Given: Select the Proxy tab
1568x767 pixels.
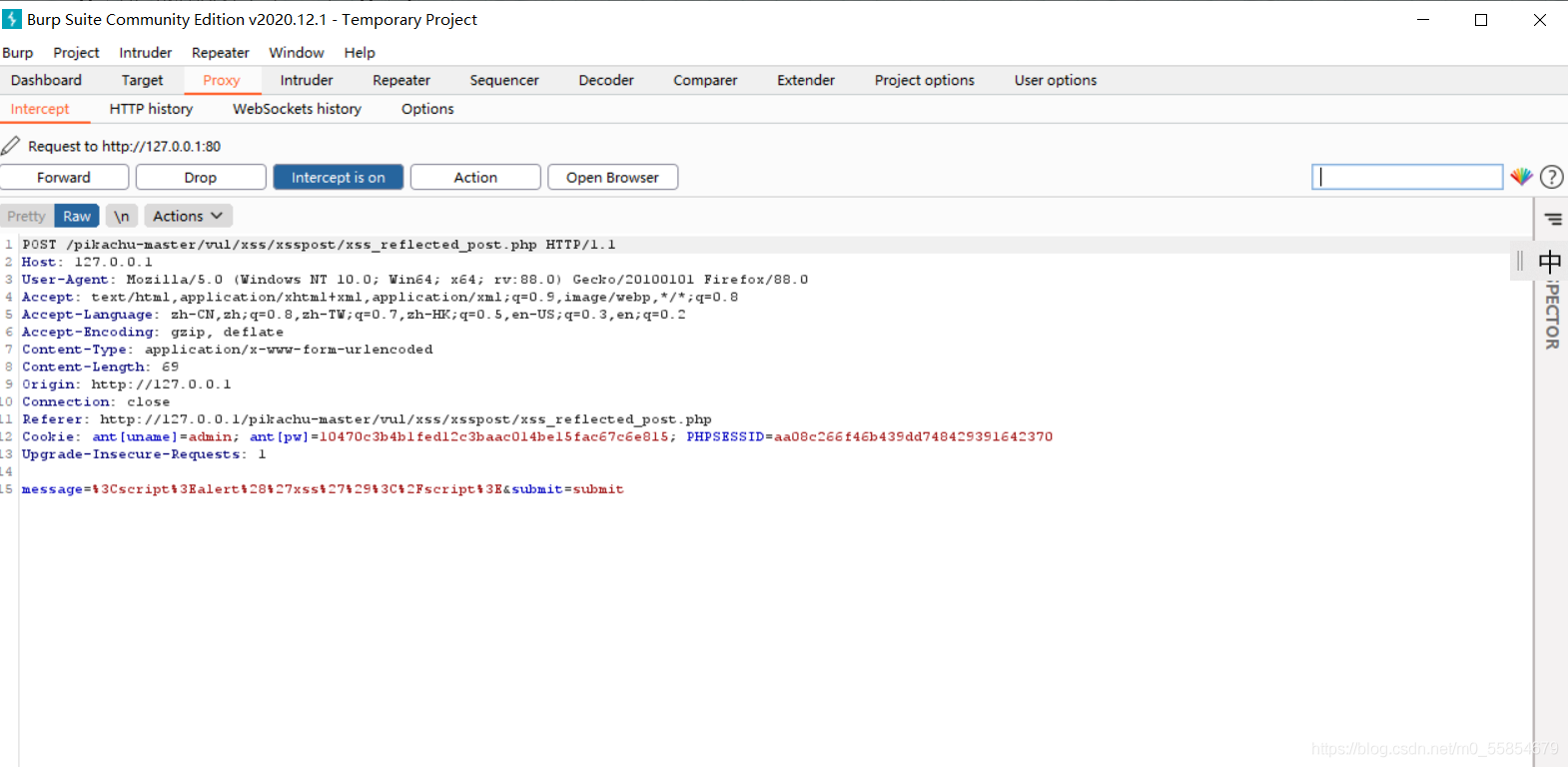Looking at the screenshot, I should [222, 80].
